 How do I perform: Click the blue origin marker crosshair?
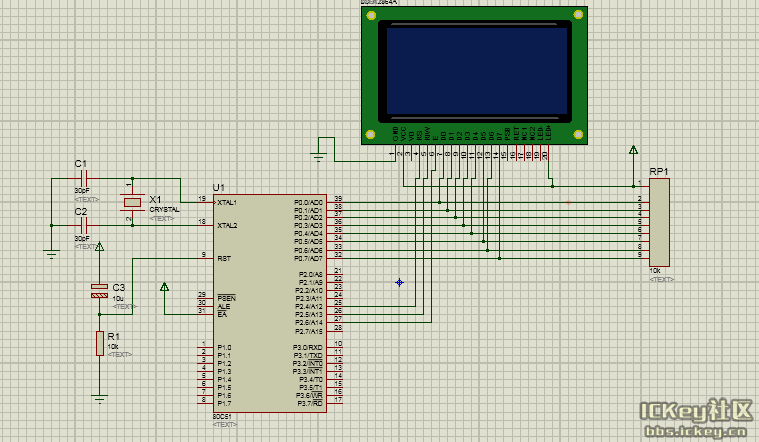pos(399,282)
